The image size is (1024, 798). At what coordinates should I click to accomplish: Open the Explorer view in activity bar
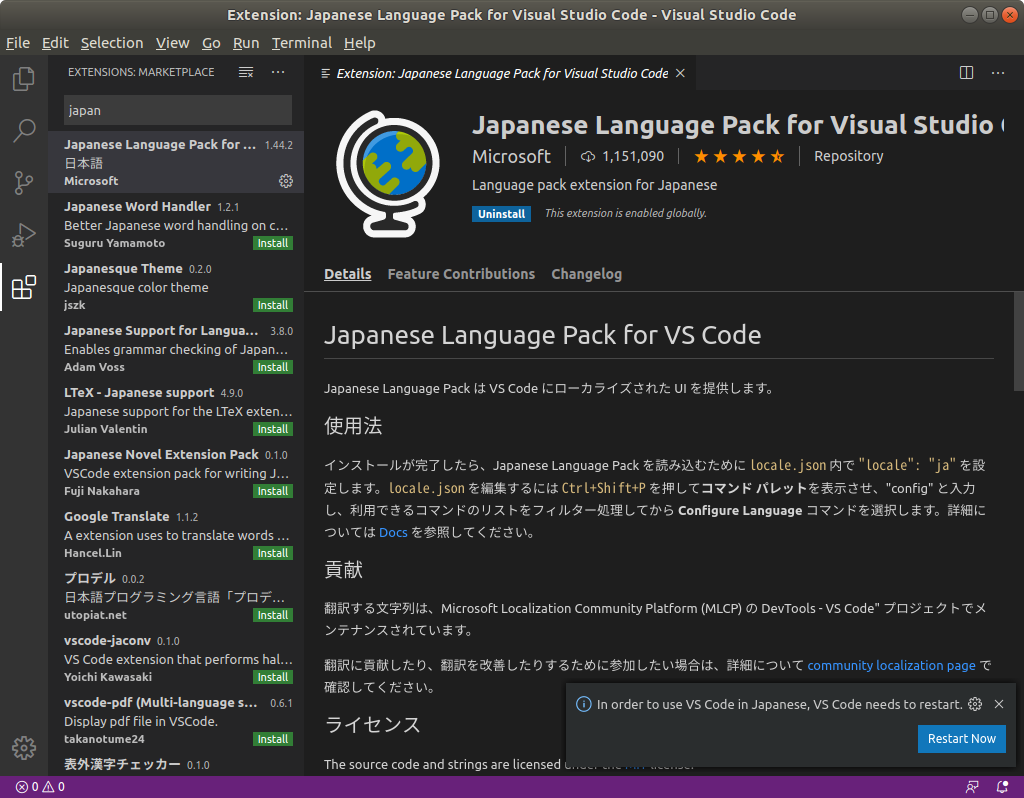pyautogui.click(x=24, y=79)
